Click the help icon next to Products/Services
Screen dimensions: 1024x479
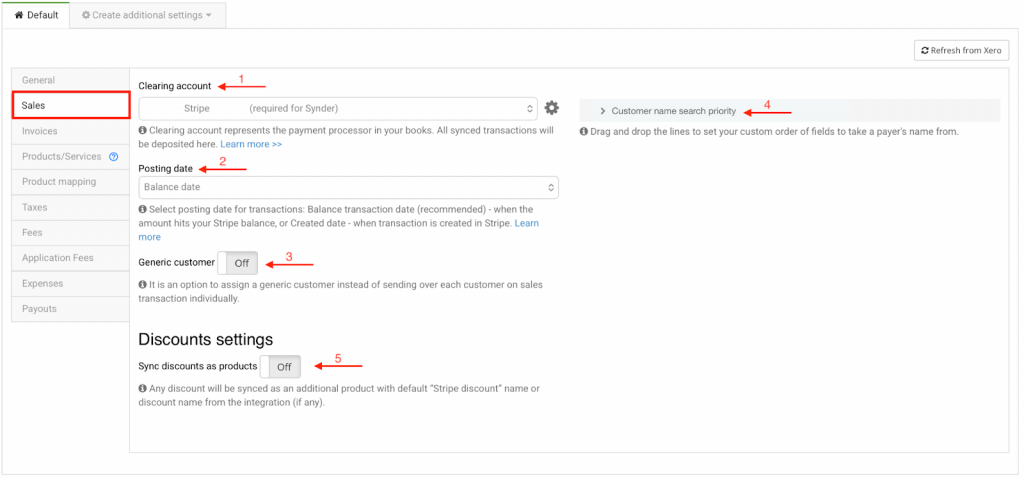[x=113, y=156]
